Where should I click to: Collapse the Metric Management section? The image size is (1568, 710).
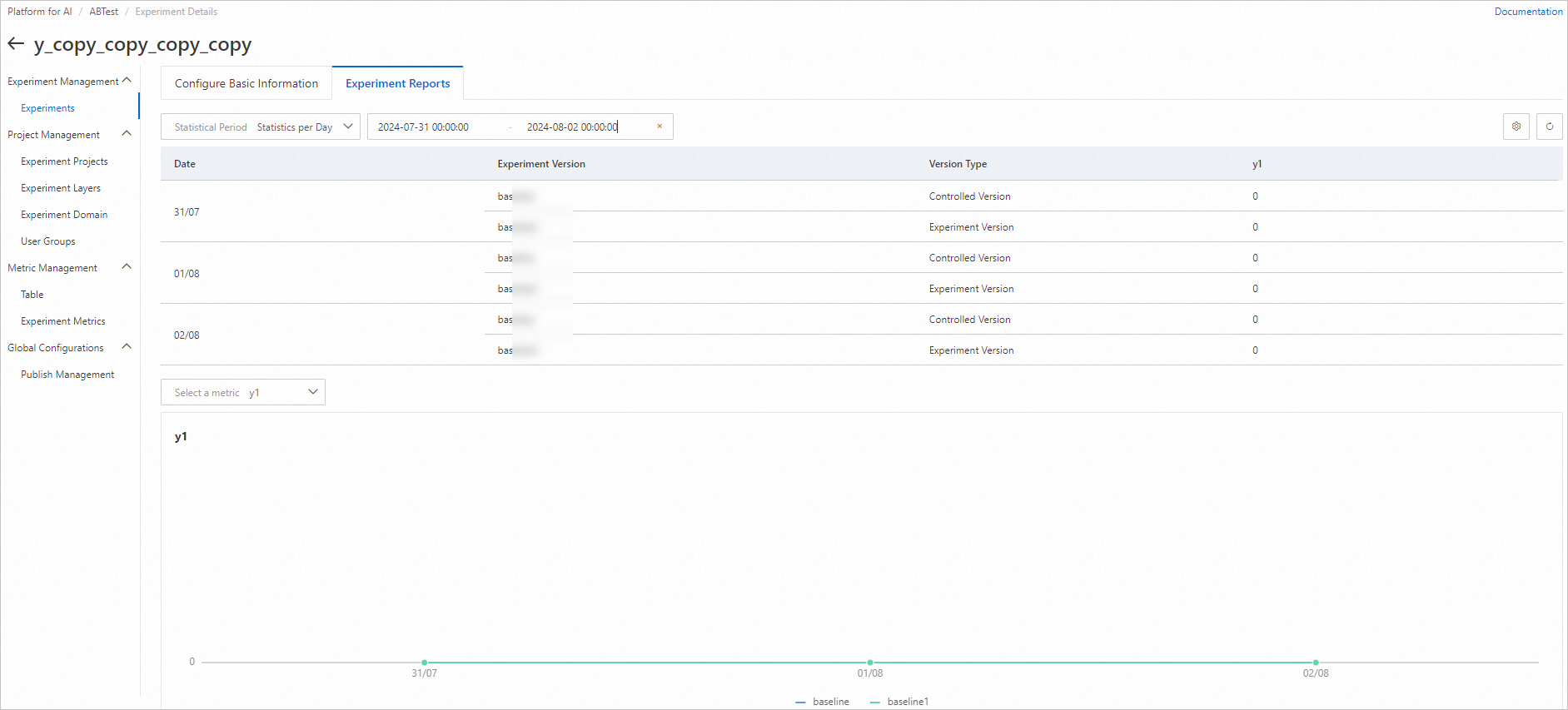(x=127, y=267)
